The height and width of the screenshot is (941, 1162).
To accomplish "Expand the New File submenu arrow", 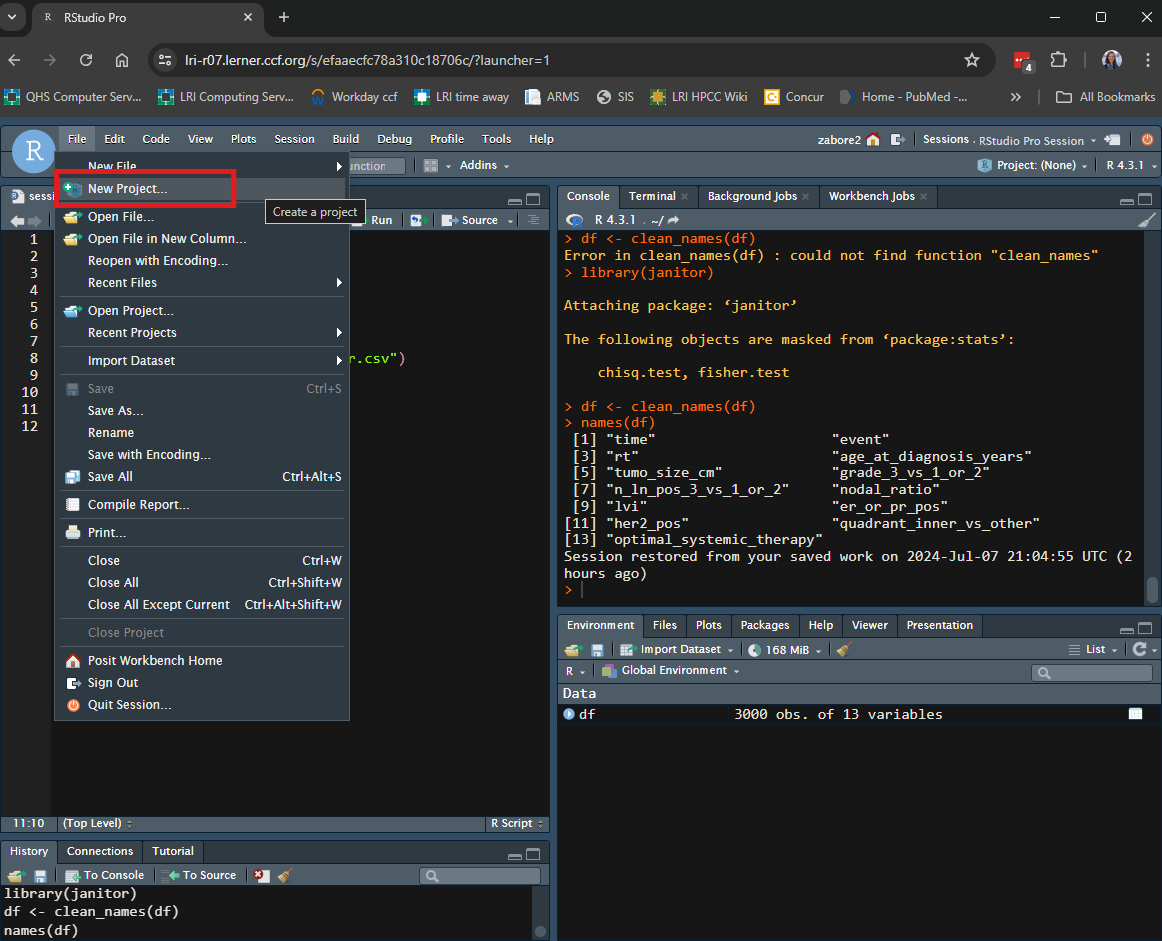I will (339, 166).
